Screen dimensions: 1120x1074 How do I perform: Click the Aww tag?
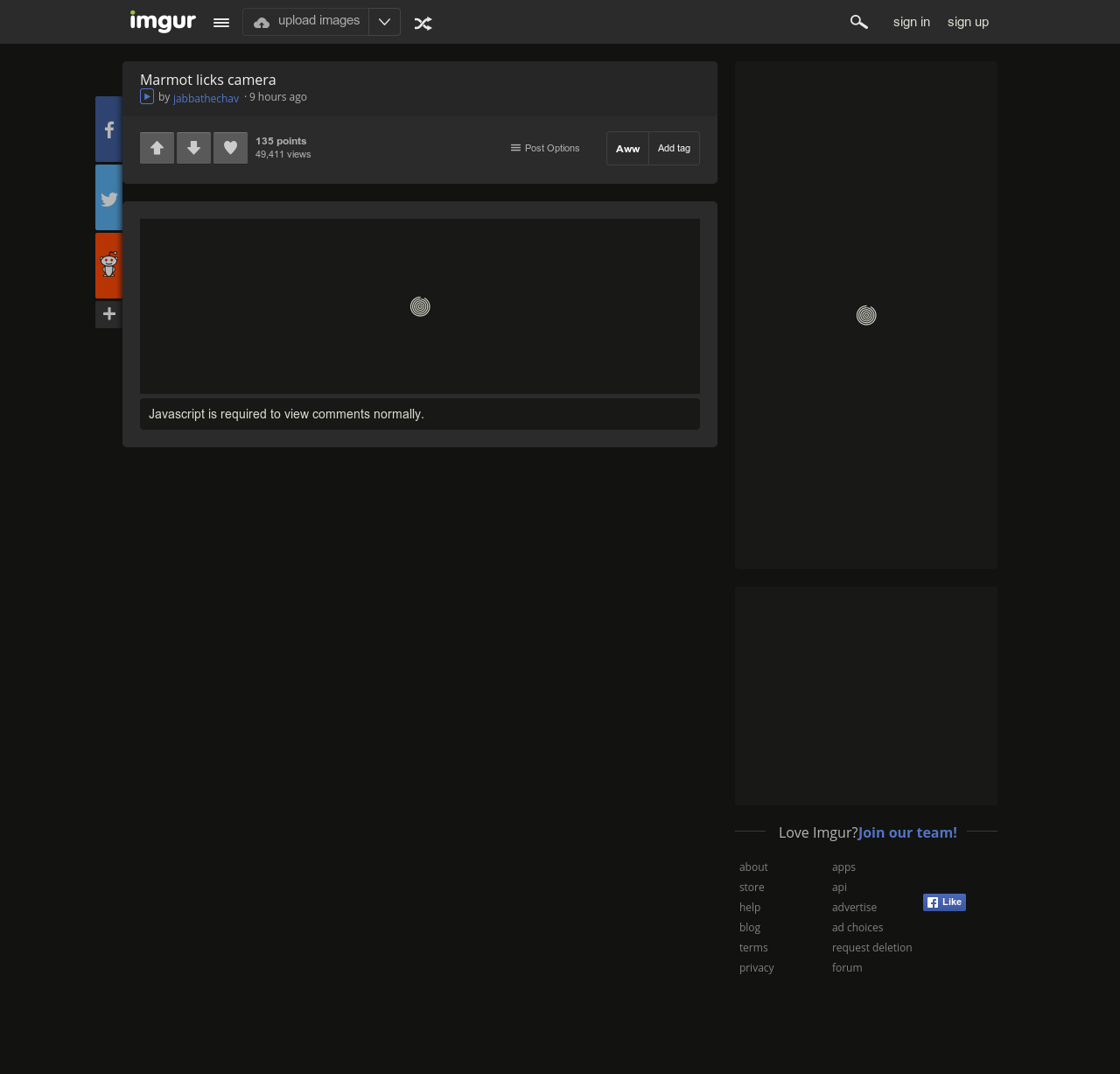click(x=628, y=149)
